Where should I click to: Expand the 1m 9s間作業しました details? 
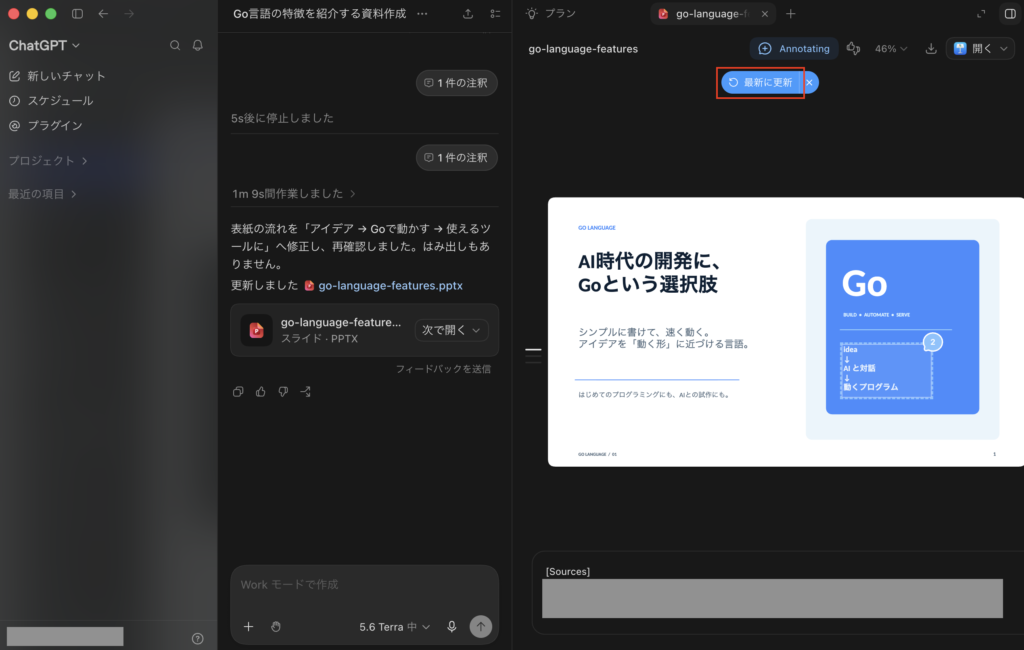point(294,193)
